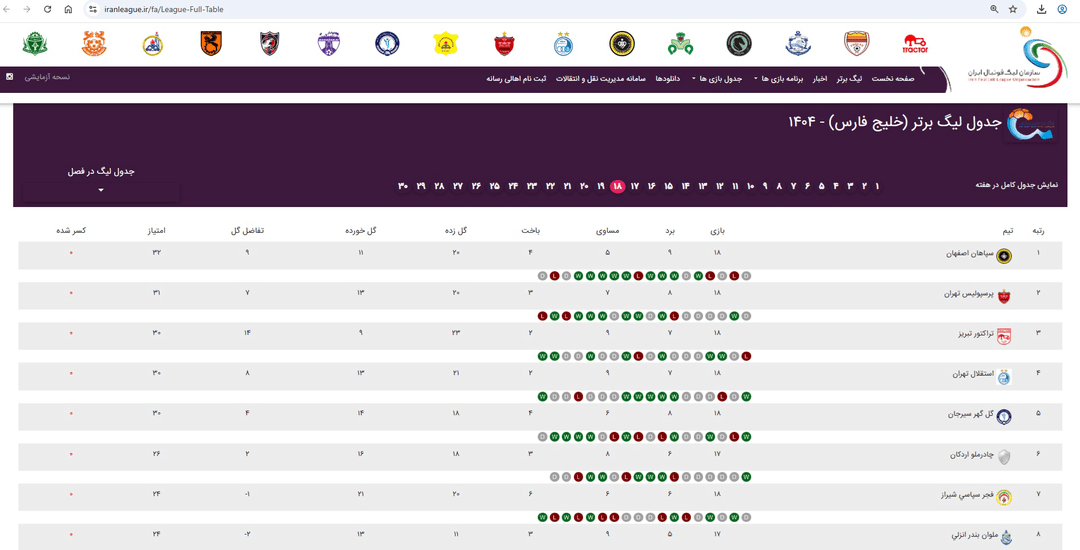Viewport: 1080px width, 550px height.
Task: Open the red Persepolis crest in top club bar
Action: pos(504,44)
